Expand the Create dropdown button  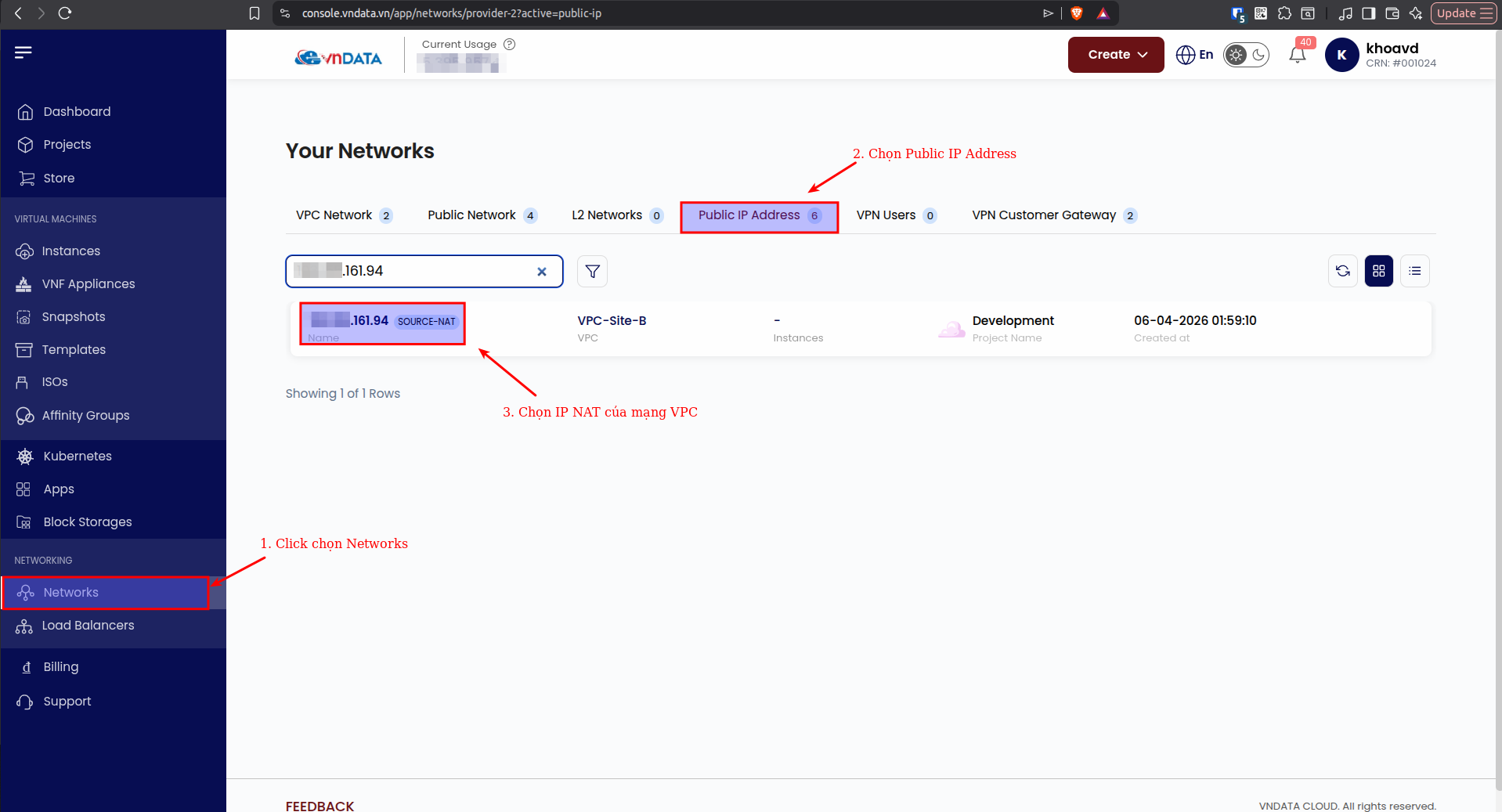pos(1116,55)
